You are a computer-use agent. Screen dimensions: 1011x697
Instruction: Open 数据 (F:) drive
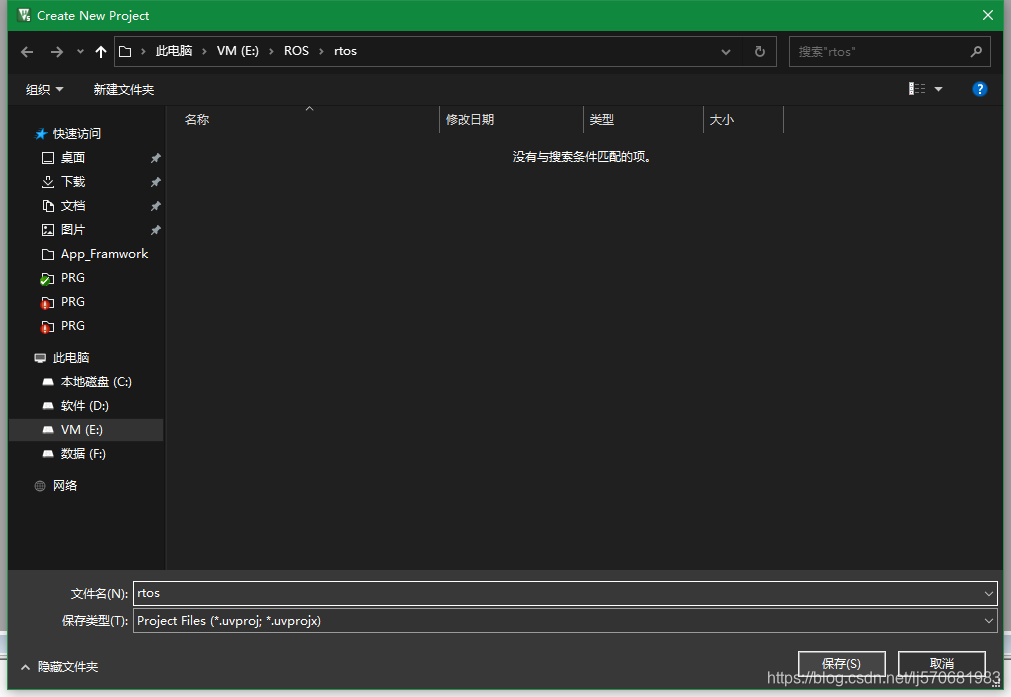pos(83,454)
